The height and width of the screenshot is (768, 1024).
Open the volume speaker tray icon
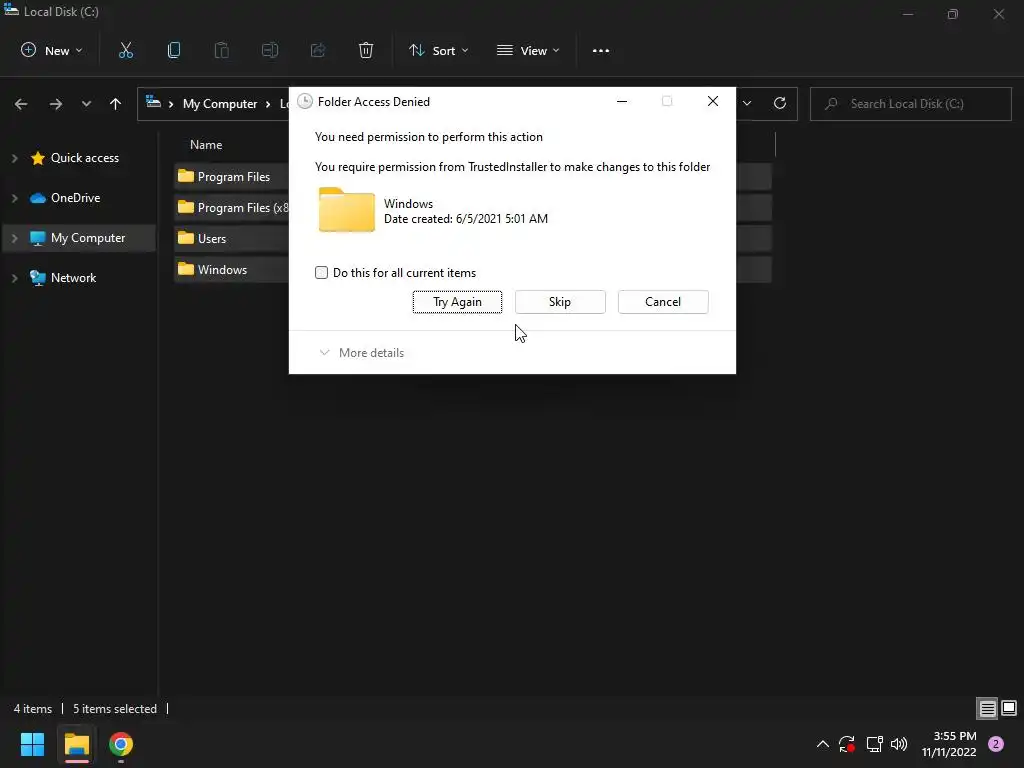point(899,744)
